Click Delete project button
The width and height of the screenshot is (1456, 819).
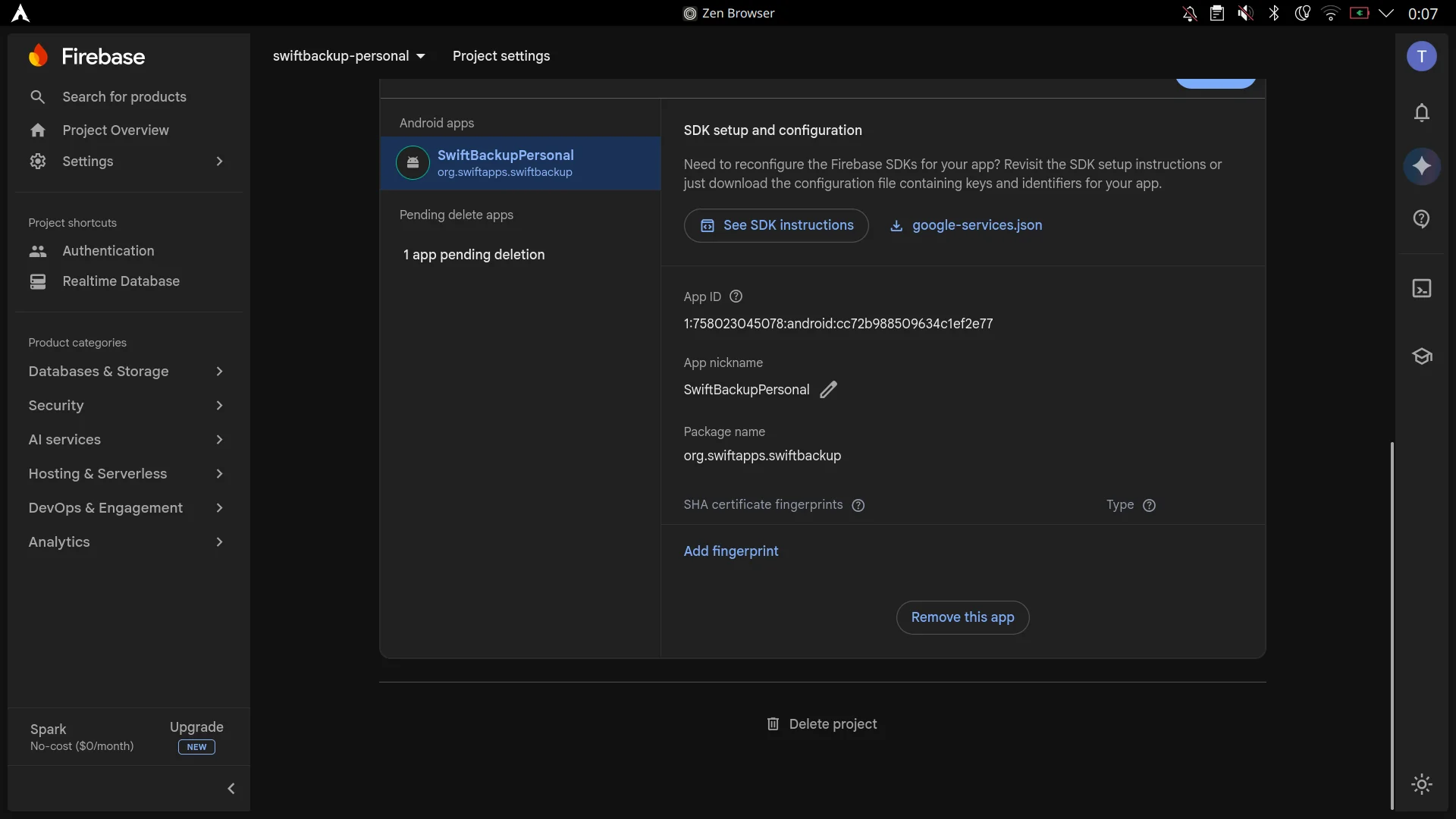(822, 724)
